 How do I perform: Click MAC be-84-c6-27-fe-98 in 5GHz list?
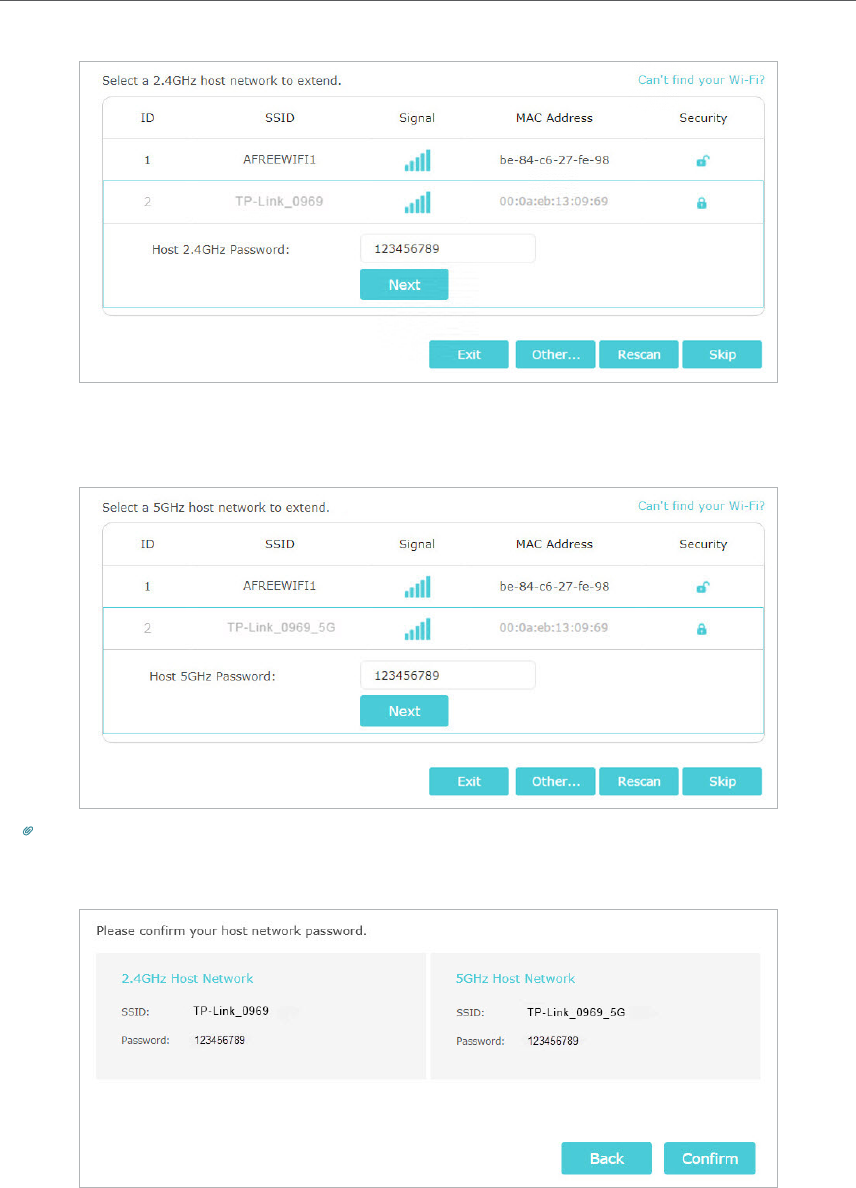point(555,586)
